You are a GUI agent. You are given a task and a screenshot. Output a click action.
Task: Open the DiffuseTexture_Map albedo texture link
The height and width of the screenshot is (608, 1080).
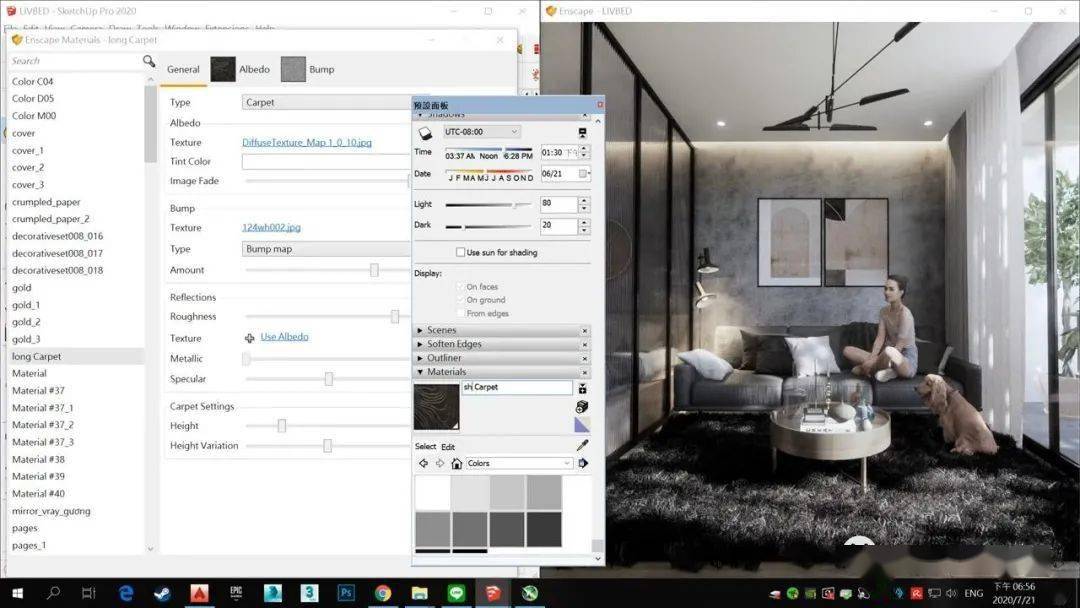pyautogui.click(x=306, y=143)
